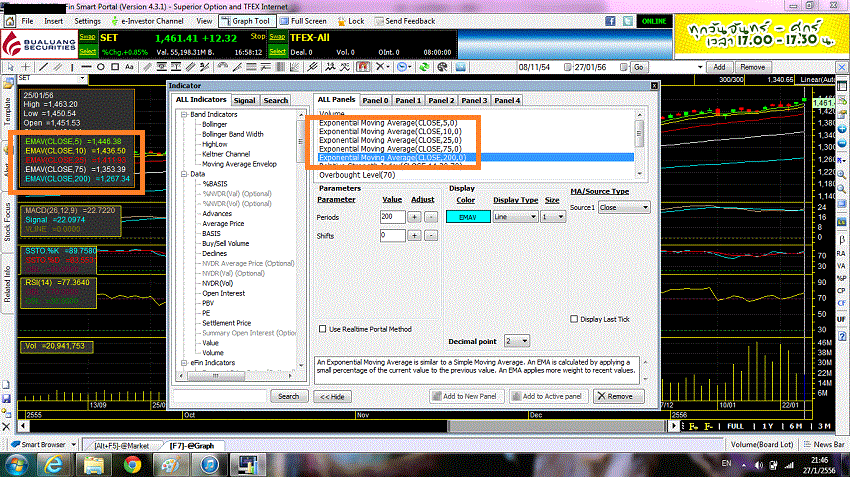Switch to the Search tab in Indicator

pos(275,100)
